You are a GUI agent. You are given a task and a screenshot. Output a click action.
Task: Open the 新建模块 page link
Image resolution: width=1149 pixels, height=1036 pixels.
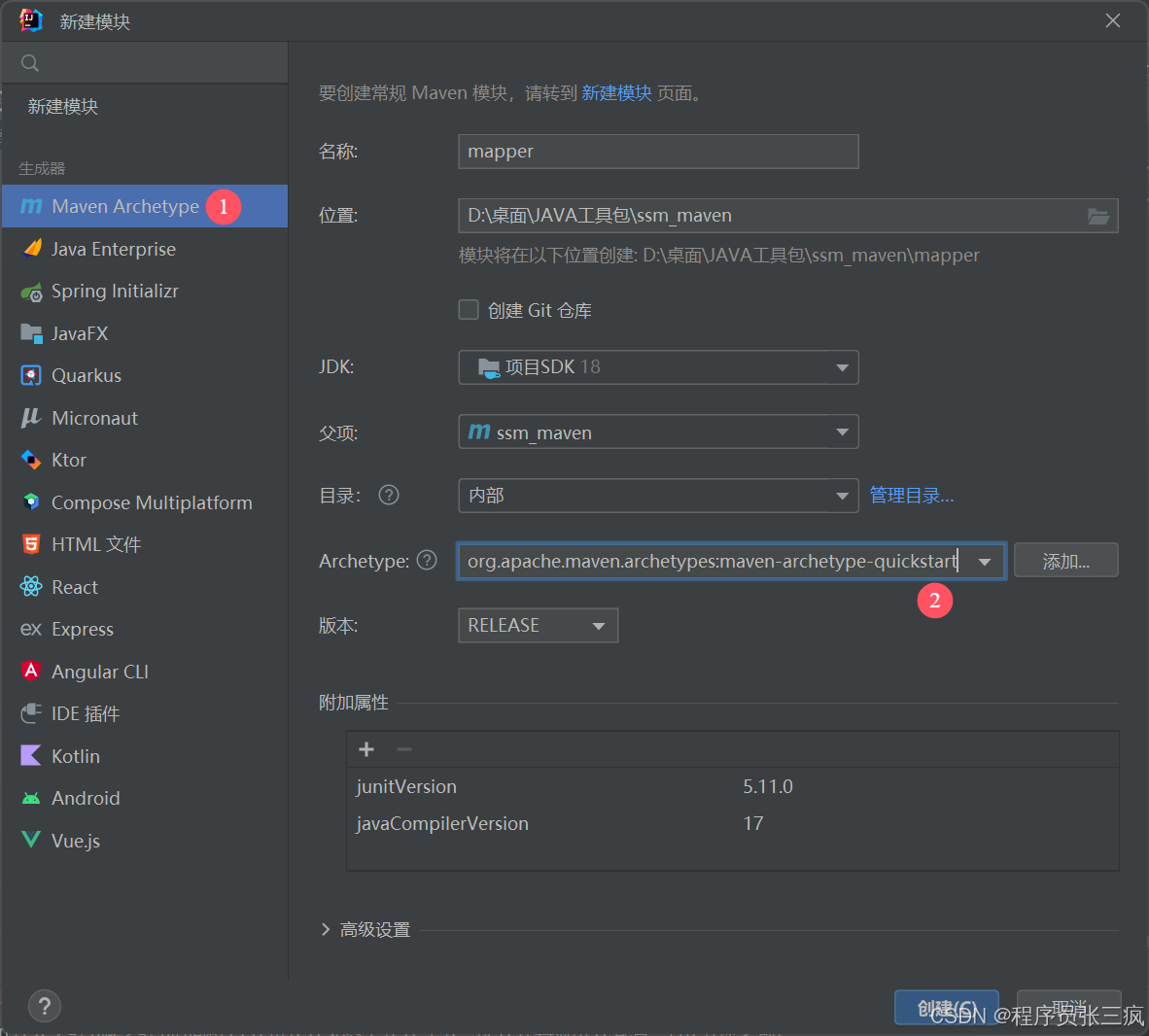click(x=616, y=93)
